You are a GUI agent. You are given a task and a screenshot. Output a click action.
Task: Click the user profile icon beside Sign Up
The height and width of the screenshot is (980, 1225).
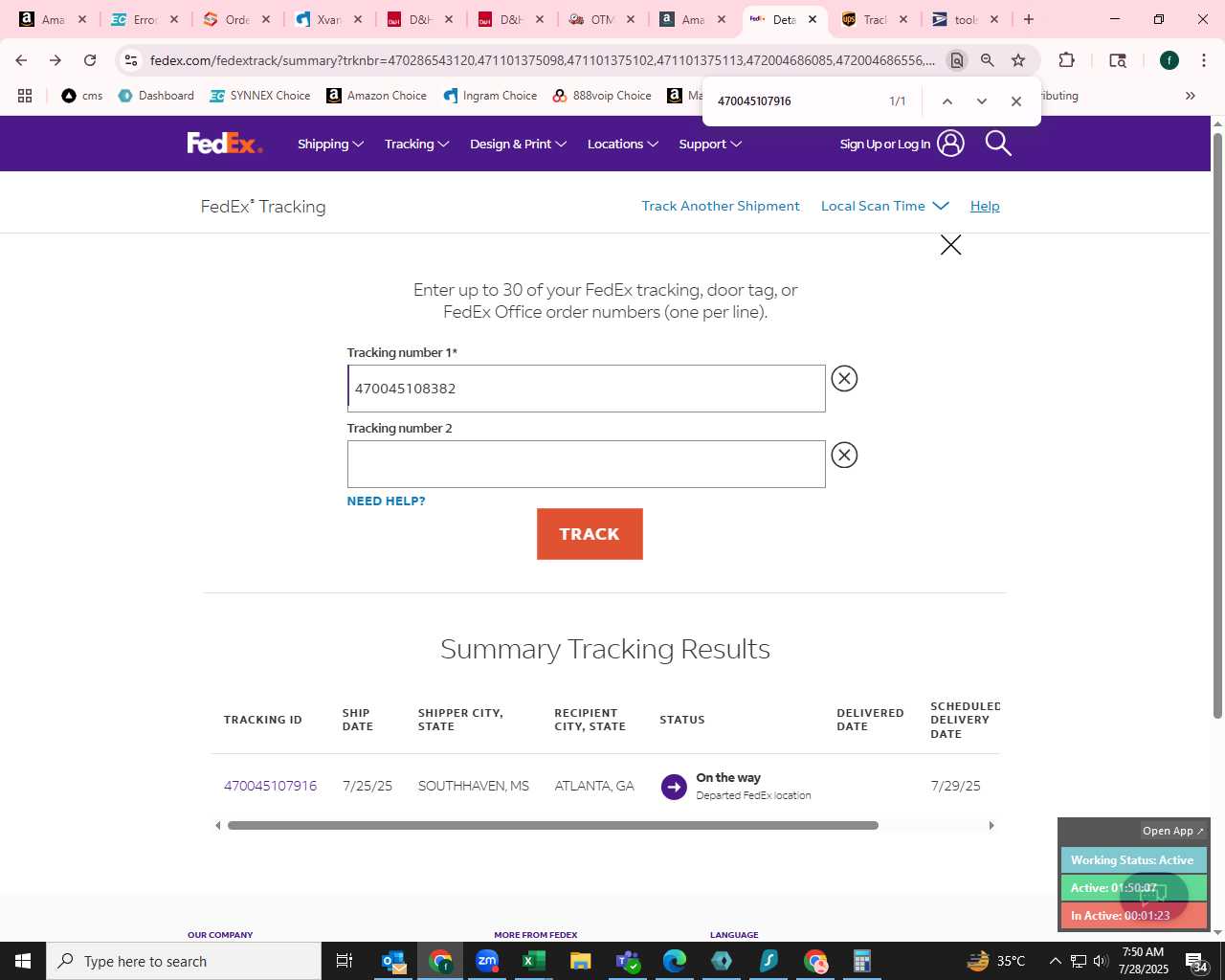950,144
